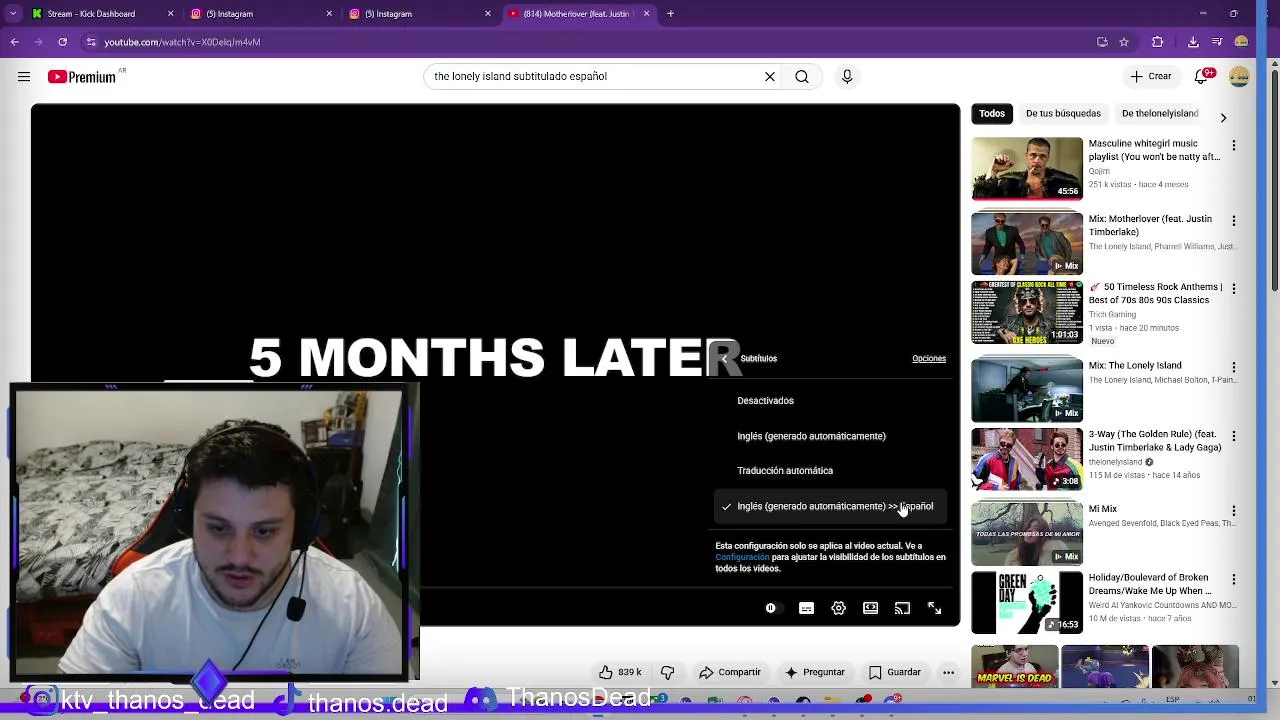Open options menu for Mi Mix

pos(1233,510)
